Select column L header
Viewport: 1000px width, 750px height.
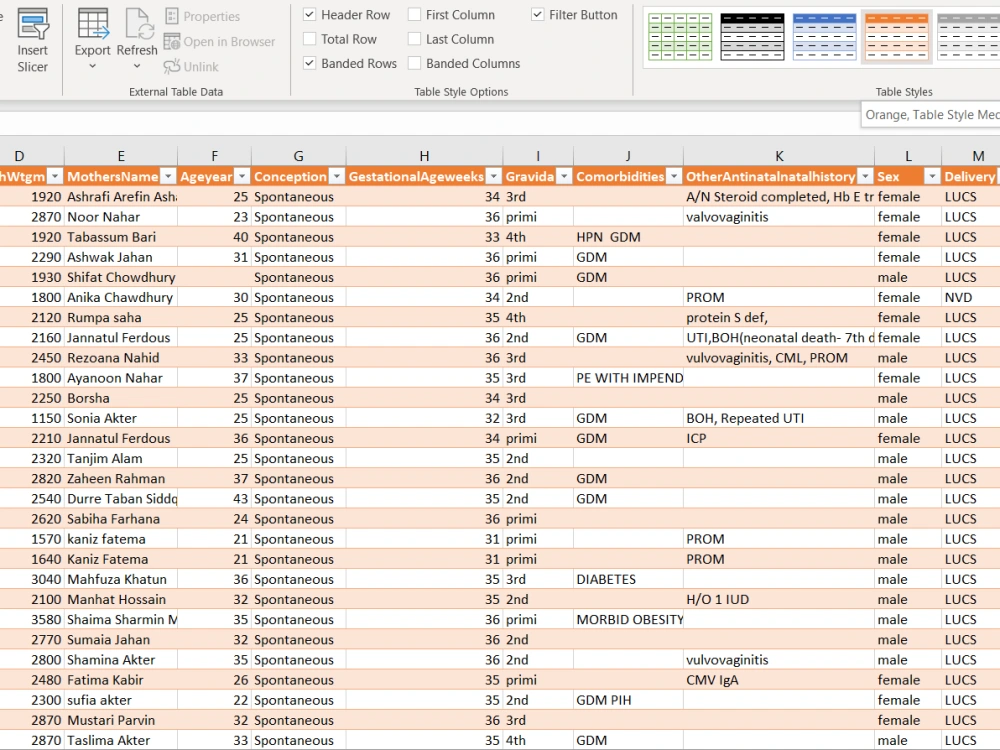pos(908,156)
